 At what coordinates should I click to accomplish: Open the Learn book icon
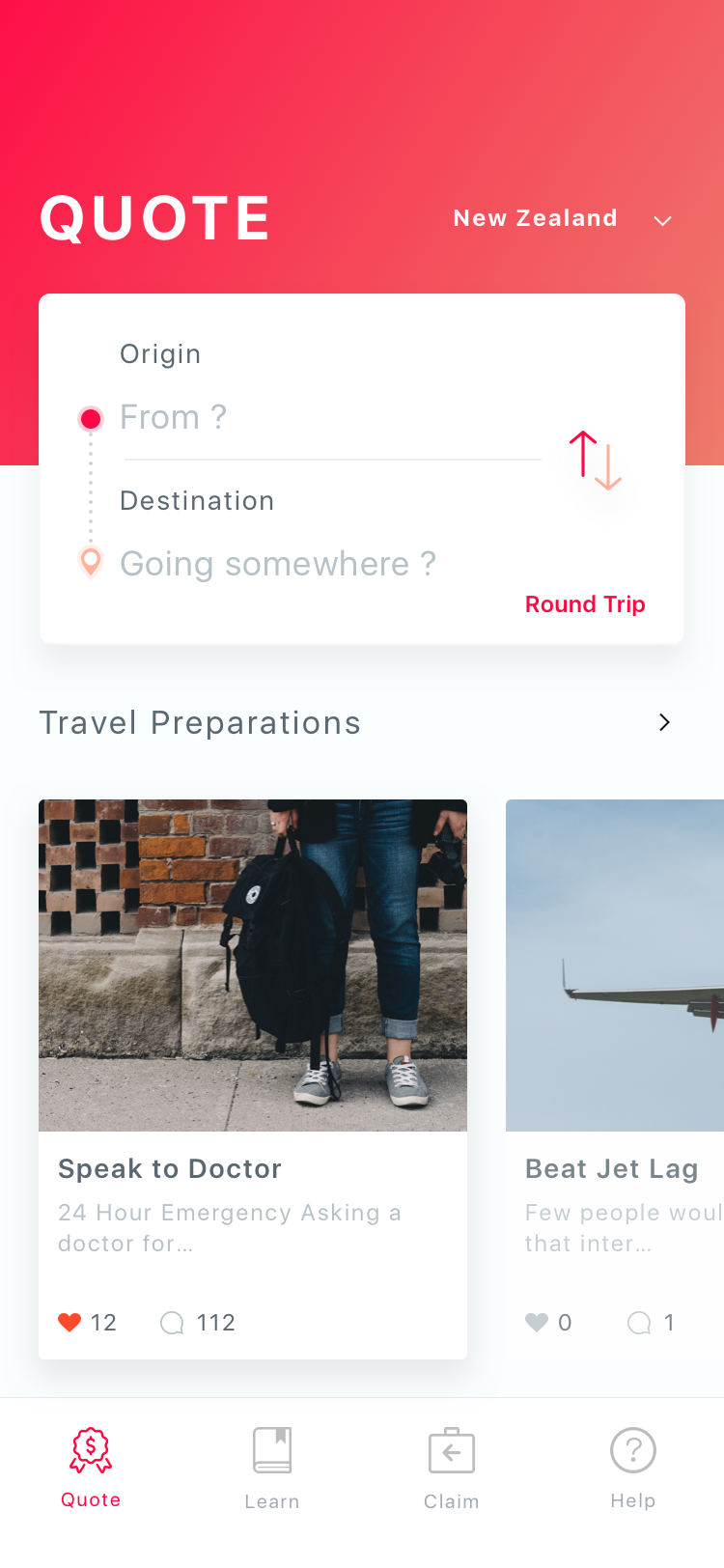click(x=272, y=1450)
